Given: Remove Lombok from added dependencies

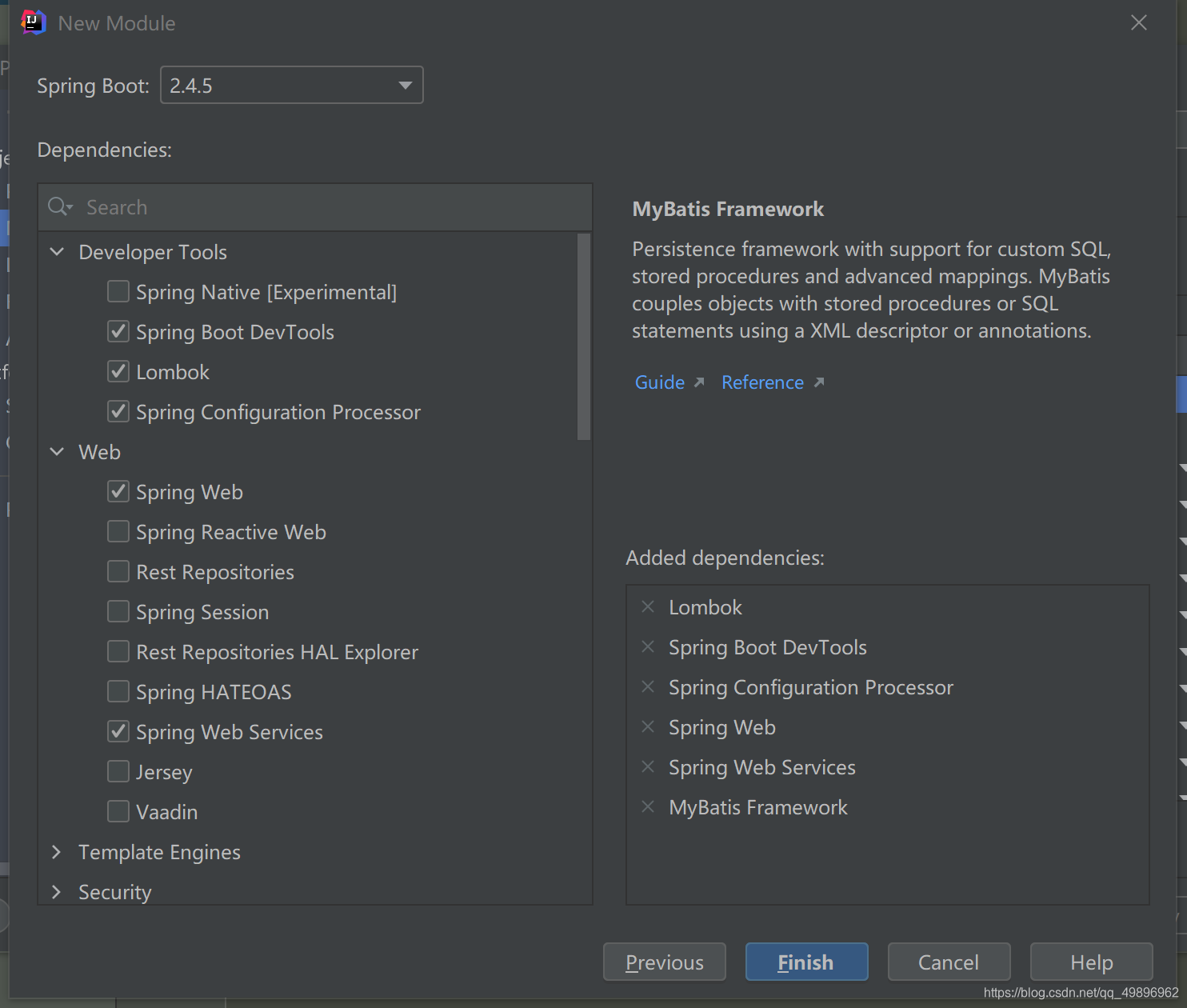Looking at the screenshot, I should tap(648, 607).
